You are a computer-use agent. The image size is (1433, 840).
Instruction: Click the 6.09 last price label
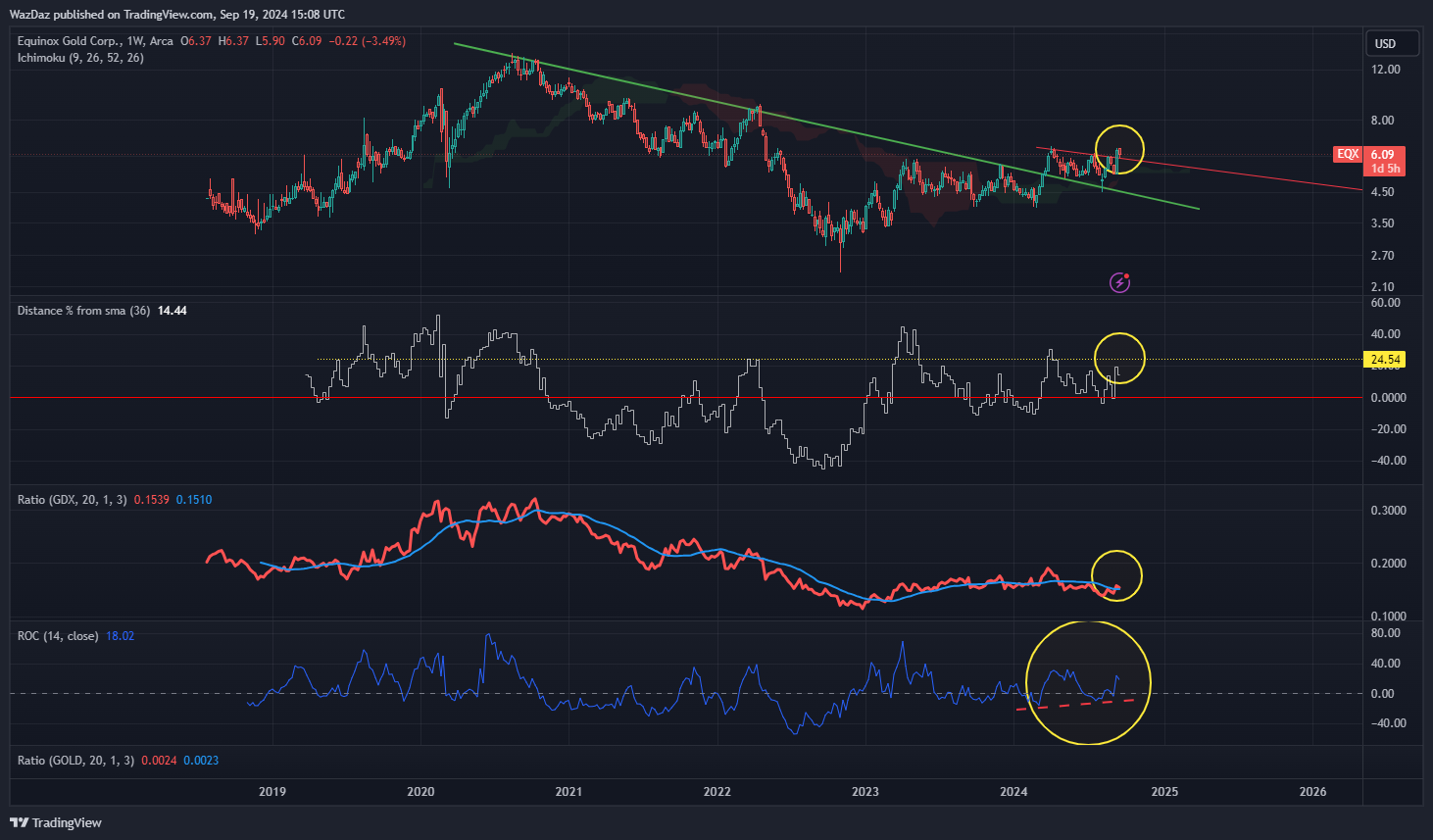click(x=1383, y=154)
